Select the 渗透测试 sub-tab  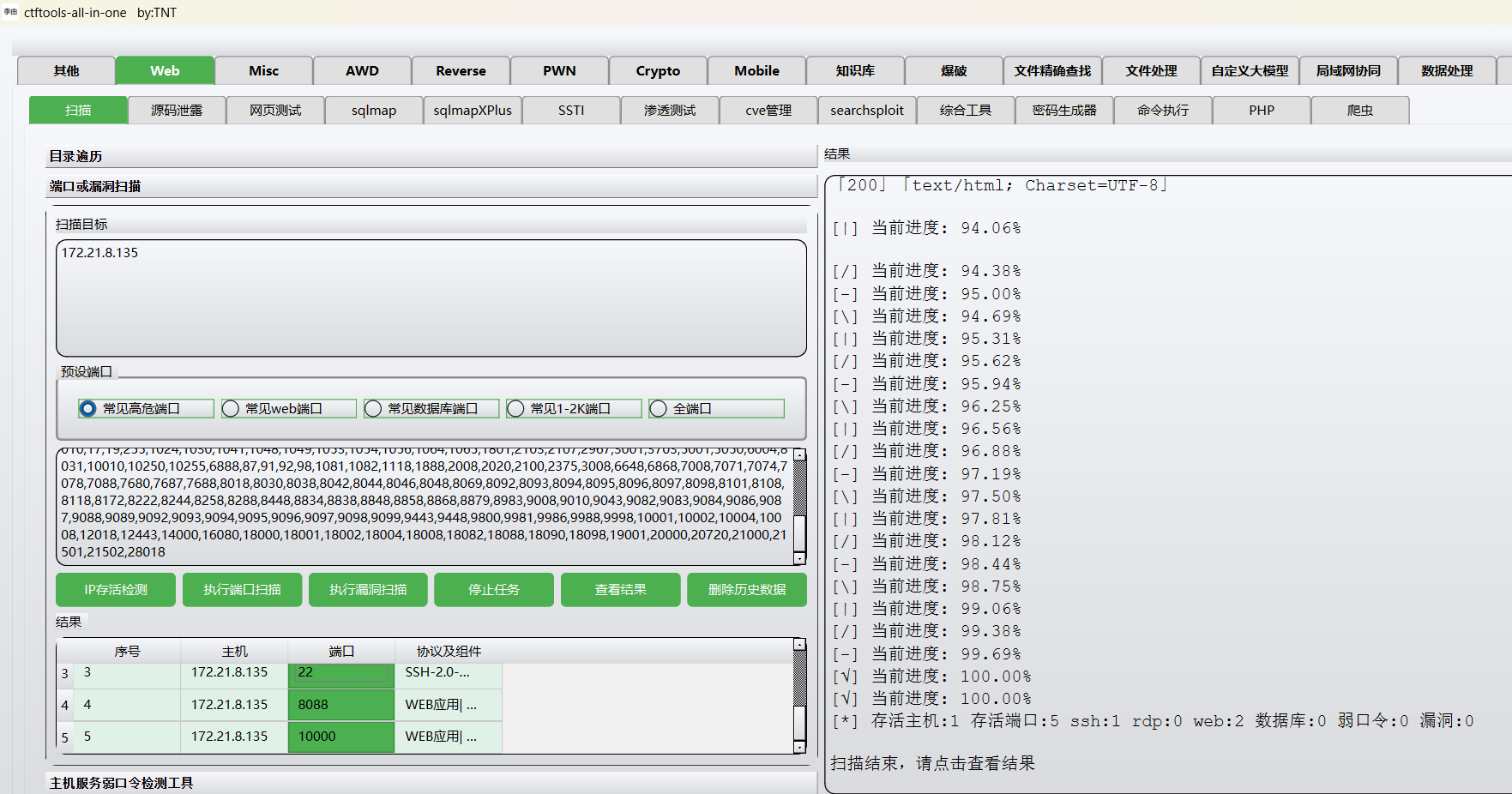pos(670,110)
